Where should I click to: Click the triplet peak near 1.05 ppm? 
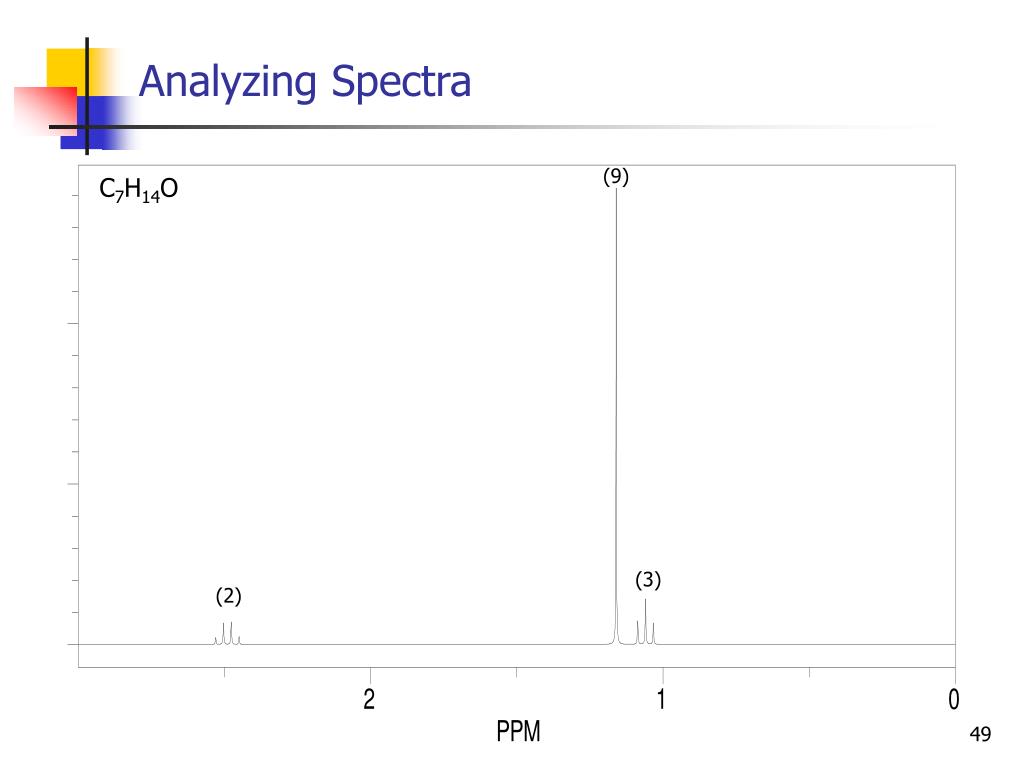coord(645,622)
